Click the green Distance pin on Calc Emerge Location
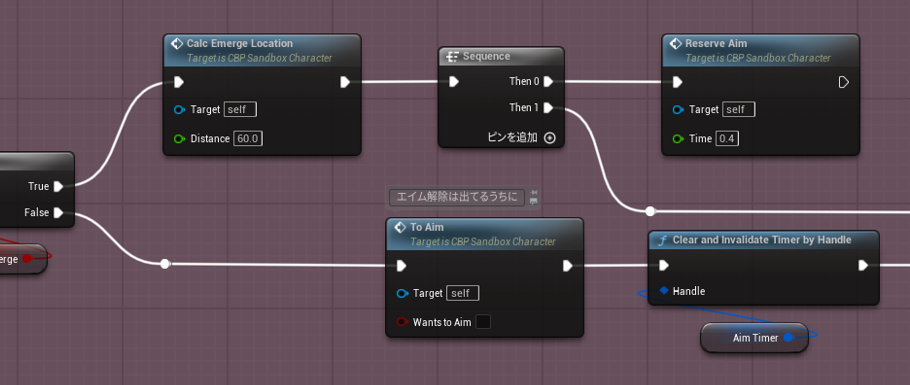910x385 pixels. tap(179, 139)
